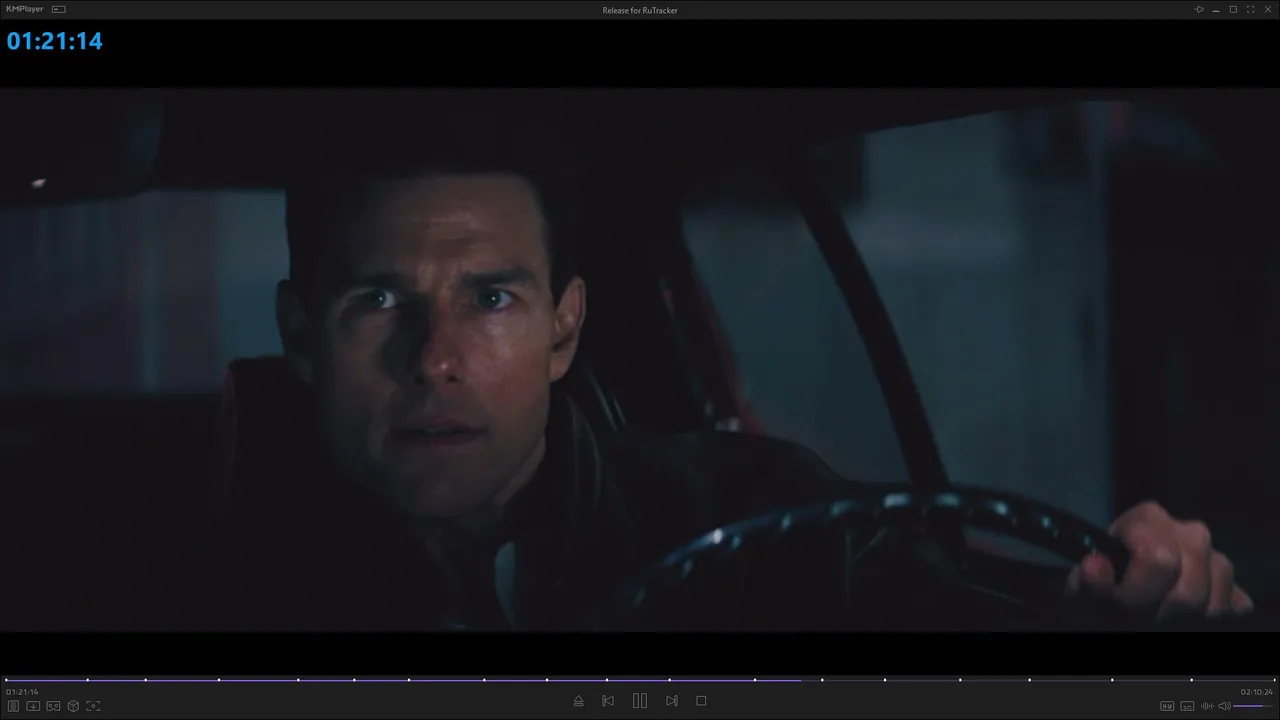Pause the video playback

click(x=640, y=701)
